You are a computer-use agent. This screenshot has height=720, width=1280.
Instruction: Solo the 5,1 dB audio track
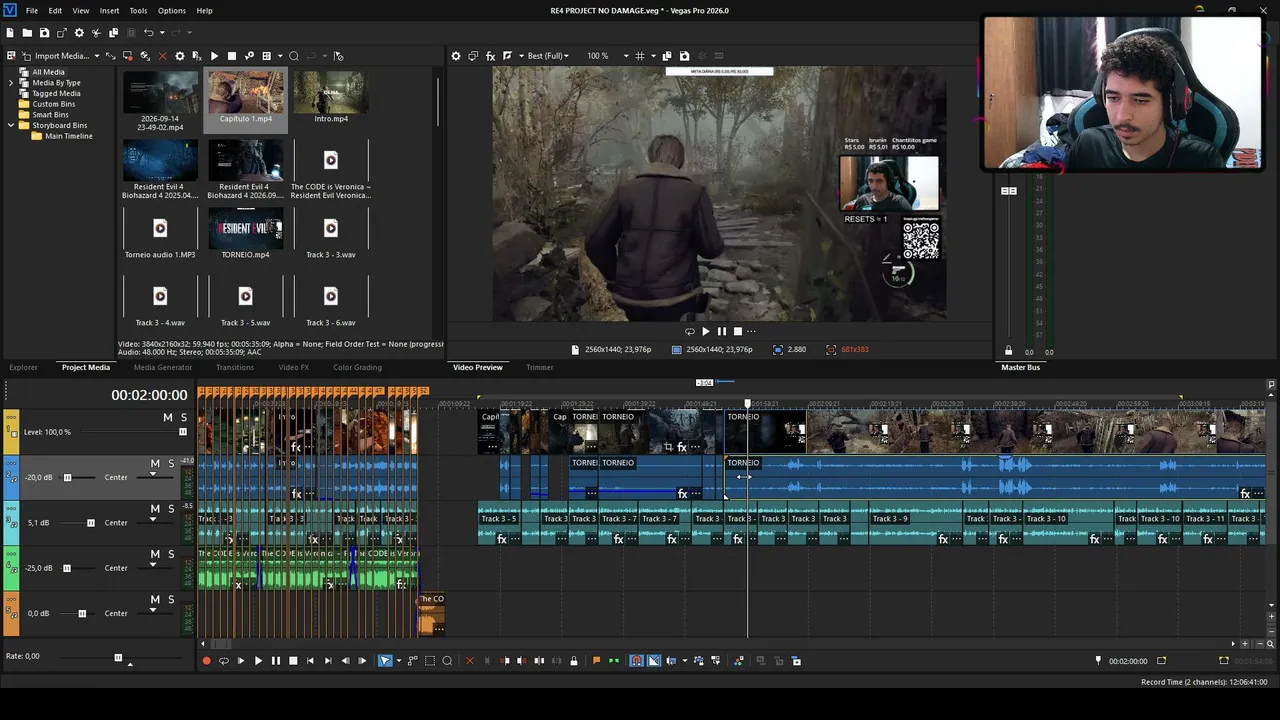(x=171, y=509)
